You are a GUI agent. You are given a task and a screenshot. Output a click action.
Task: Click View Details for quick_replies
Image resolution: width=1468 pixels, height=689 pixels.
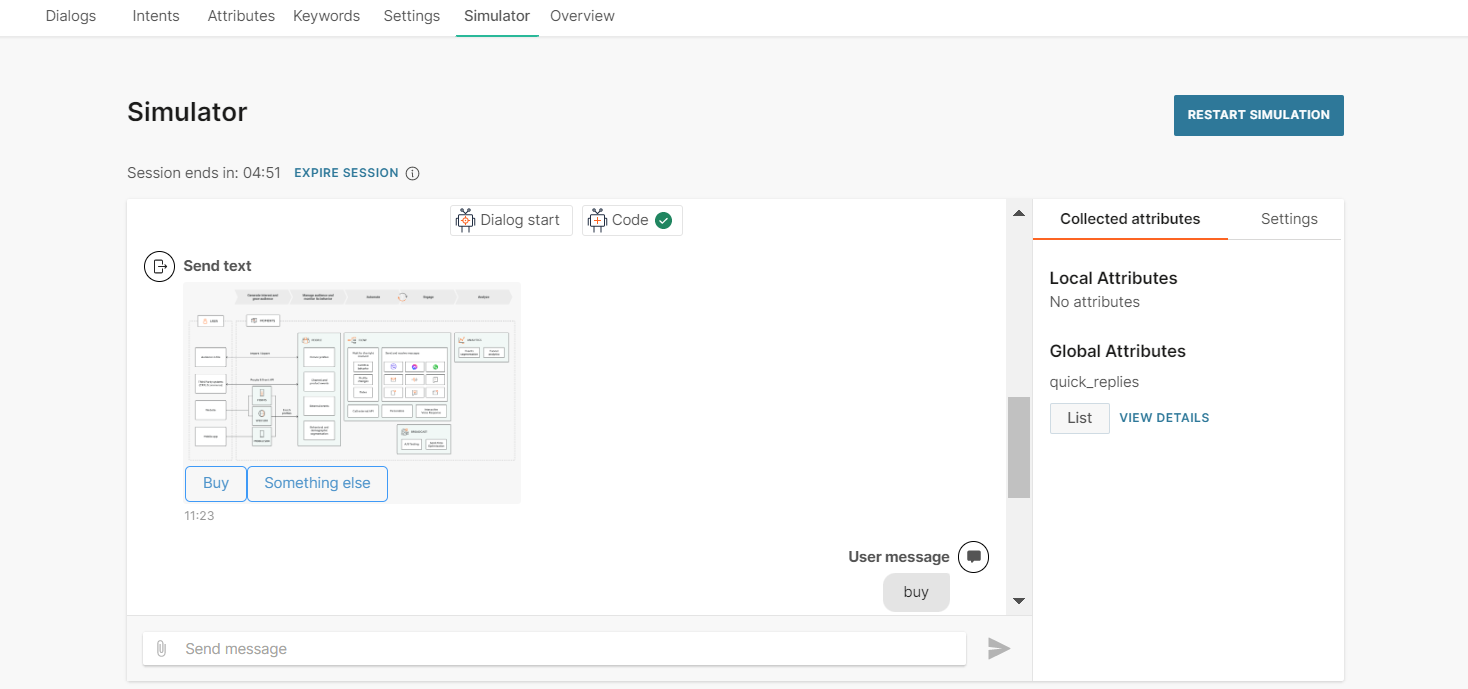1164,418
